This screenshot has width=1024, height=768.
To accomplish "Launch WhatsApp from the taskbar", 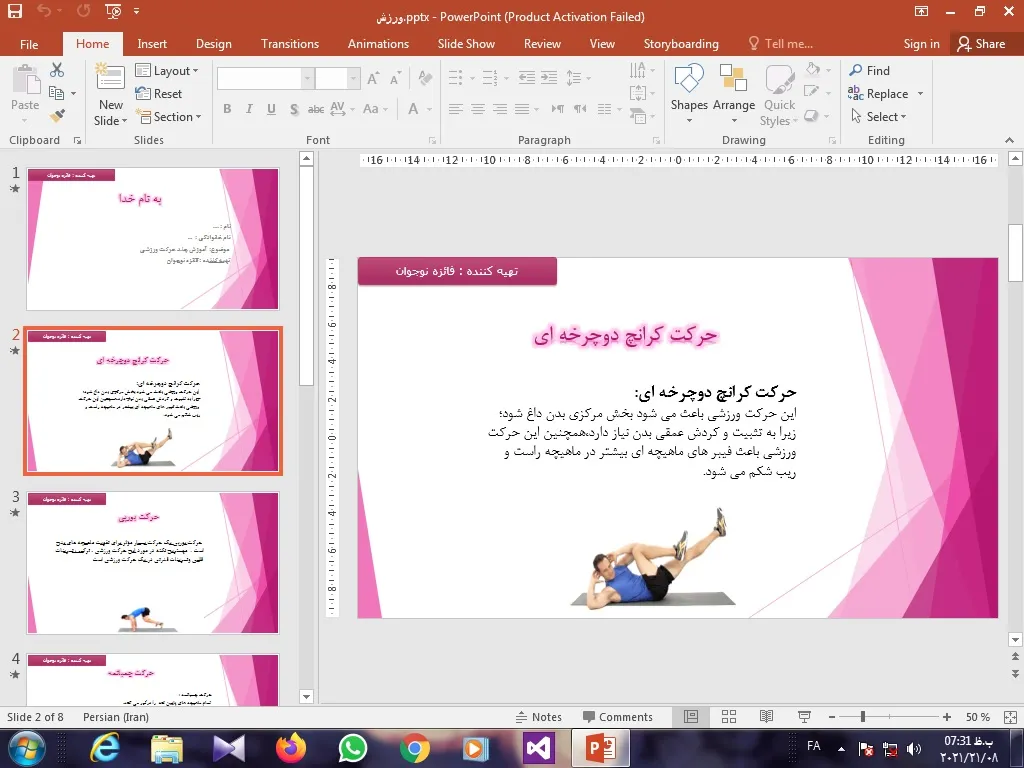I will click(x=352, y=747).
